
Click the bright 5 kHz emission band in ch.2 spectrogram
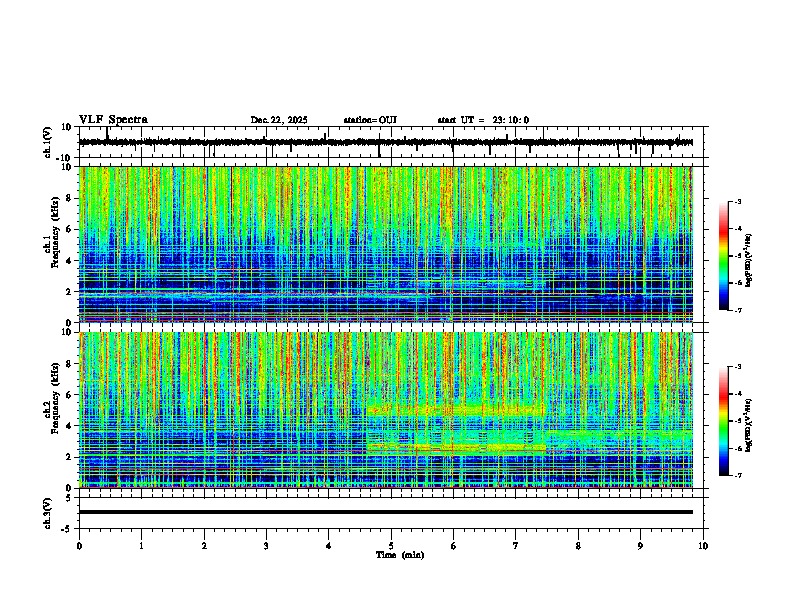[456, 410]
